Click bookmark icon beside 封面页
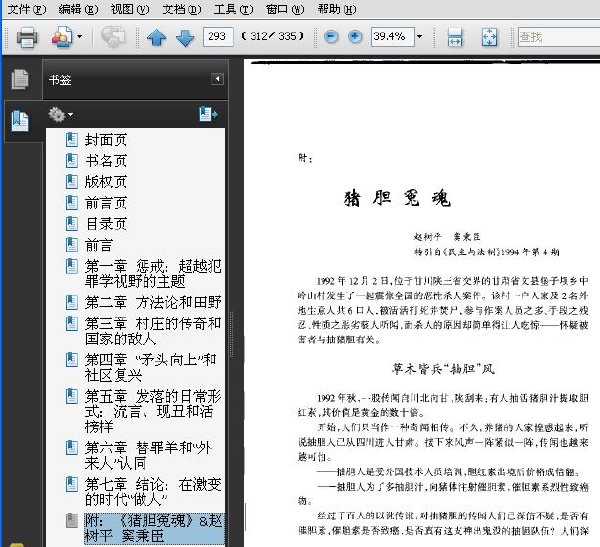 tap(72, 140)
